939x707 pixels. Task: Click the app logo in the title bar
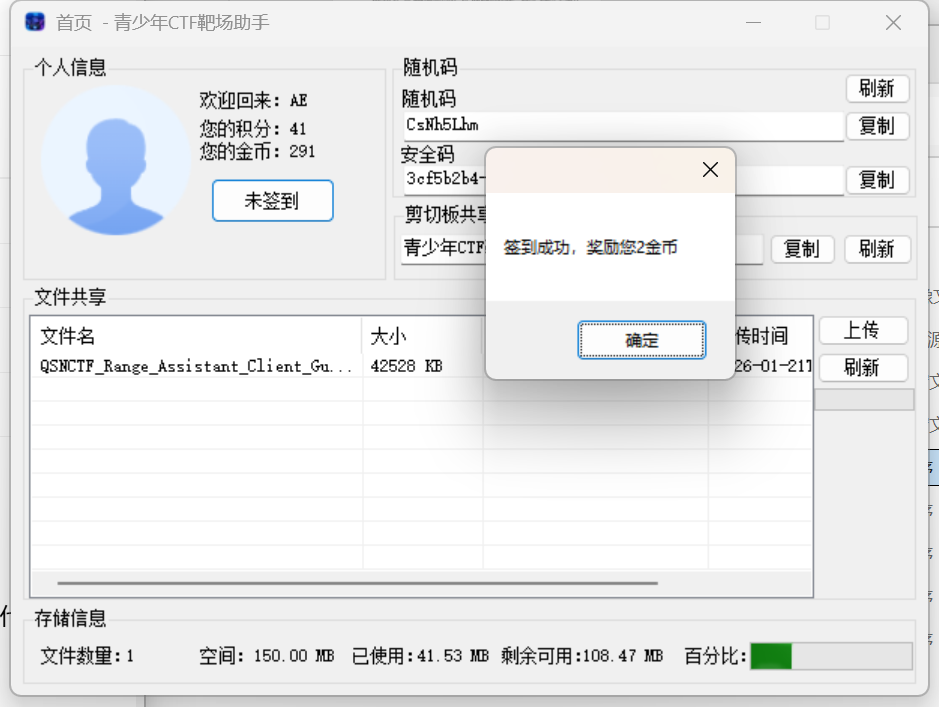35,22
